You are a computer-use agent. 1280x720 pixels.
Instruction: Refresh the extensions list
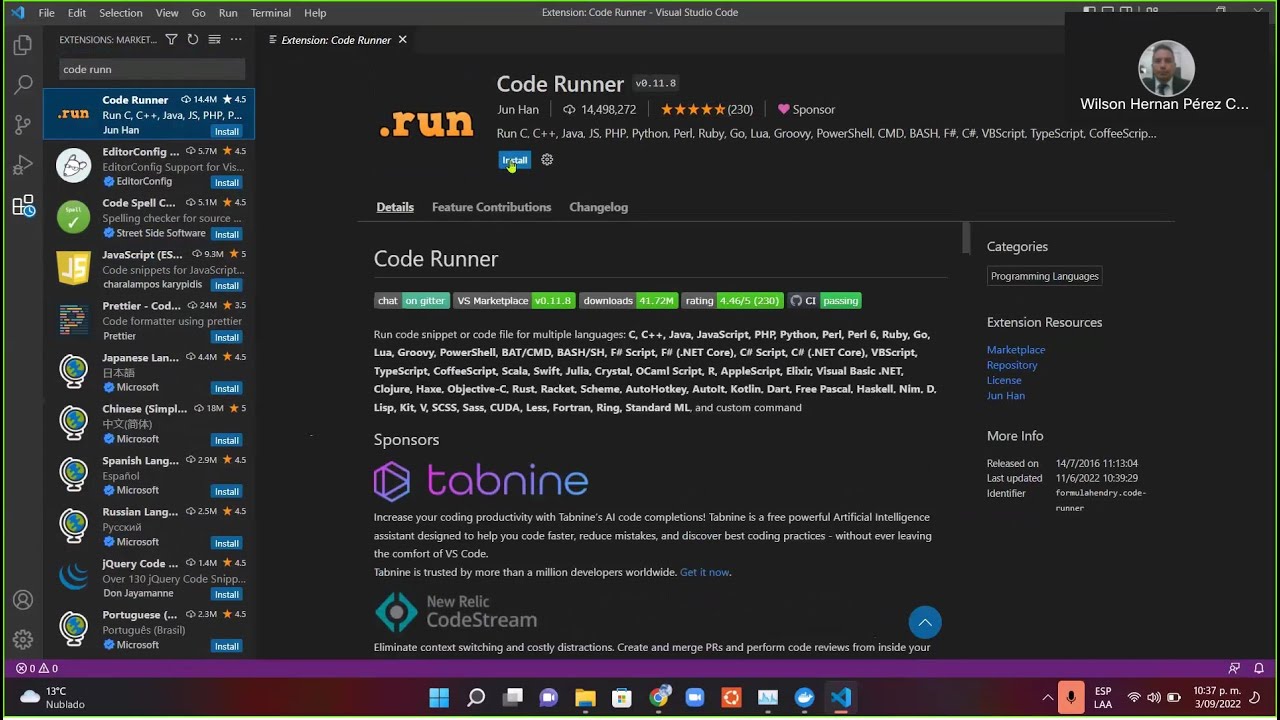point(193,40)
